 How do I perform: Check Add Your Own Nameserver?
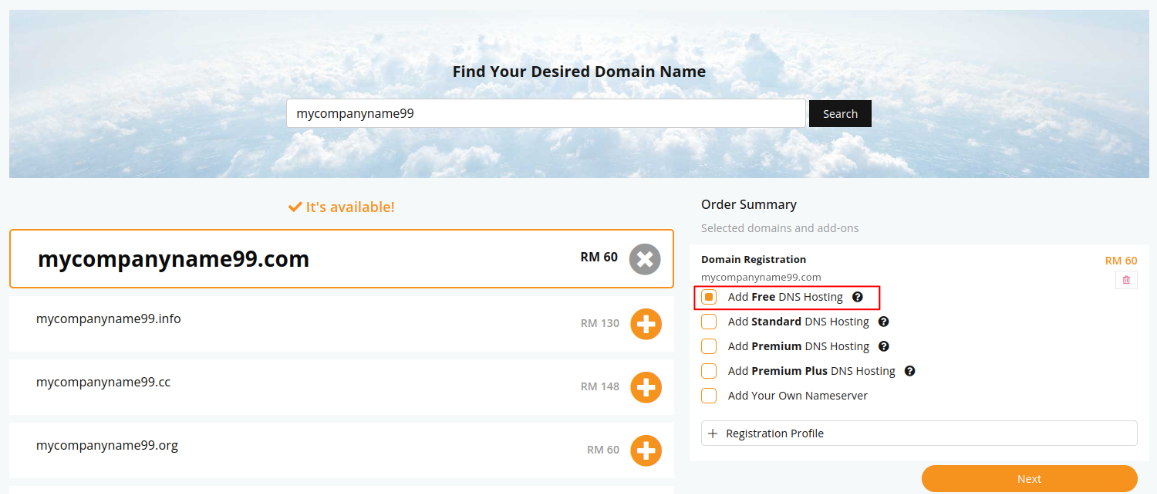point(709,396)
